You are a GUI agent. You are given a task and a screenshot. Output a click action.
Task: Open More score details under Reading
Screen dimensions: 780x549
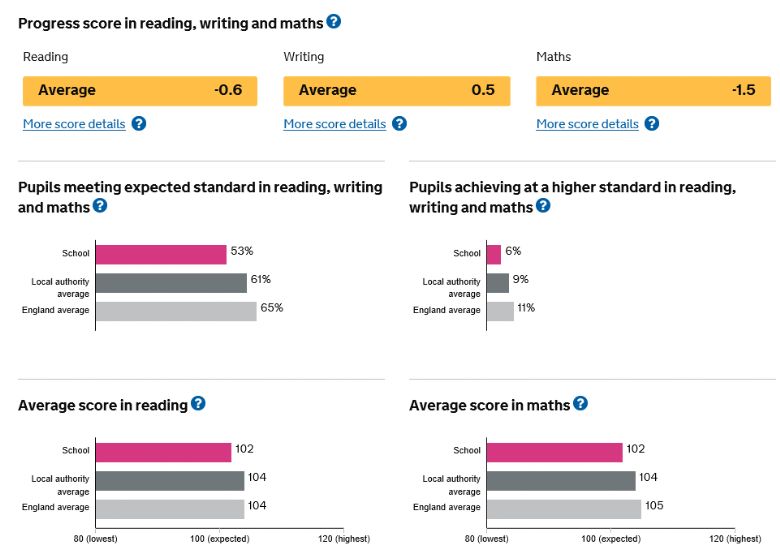[74, 124]
